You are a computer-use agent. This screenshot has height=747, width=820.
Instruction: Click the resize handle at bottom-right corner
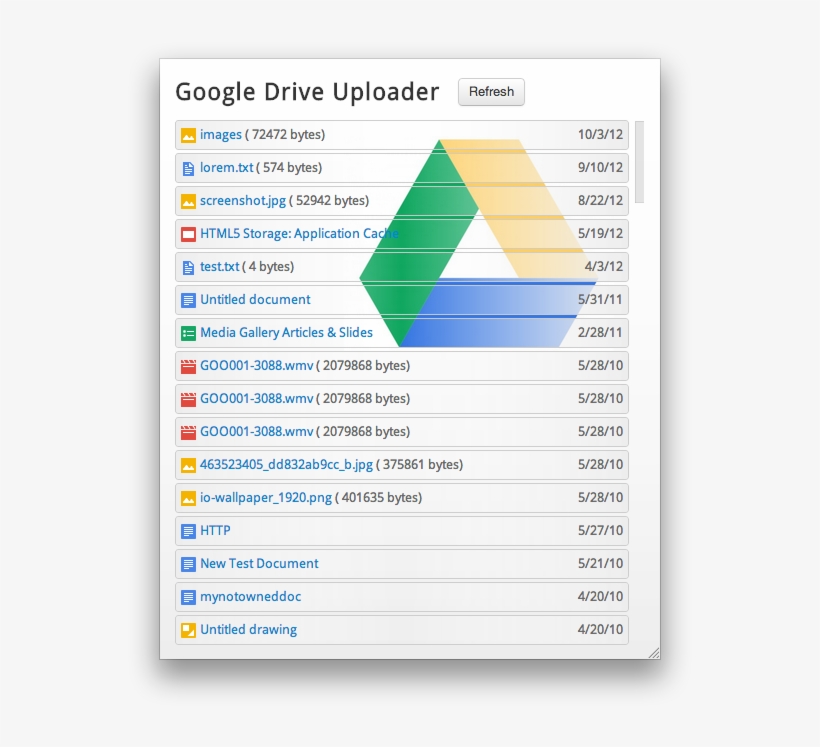656,652
